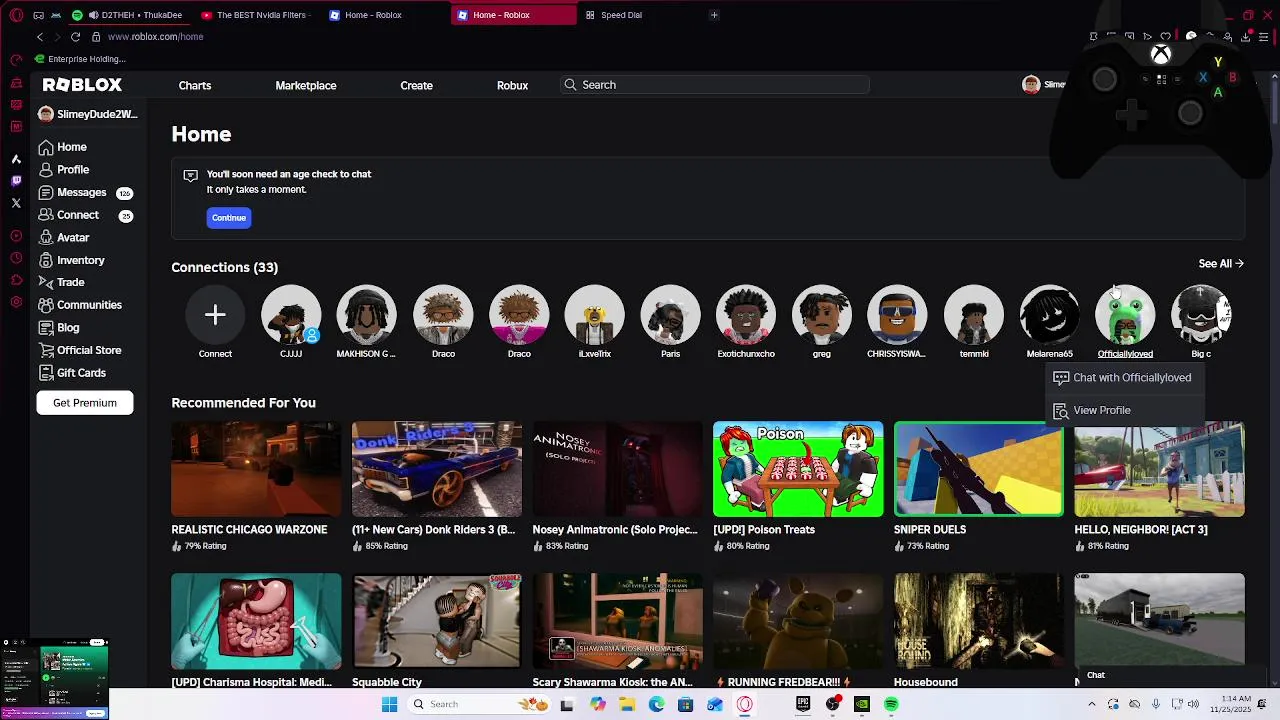
Task: Open Microsoft Edge from the taskbar
Action: [656, 704]
